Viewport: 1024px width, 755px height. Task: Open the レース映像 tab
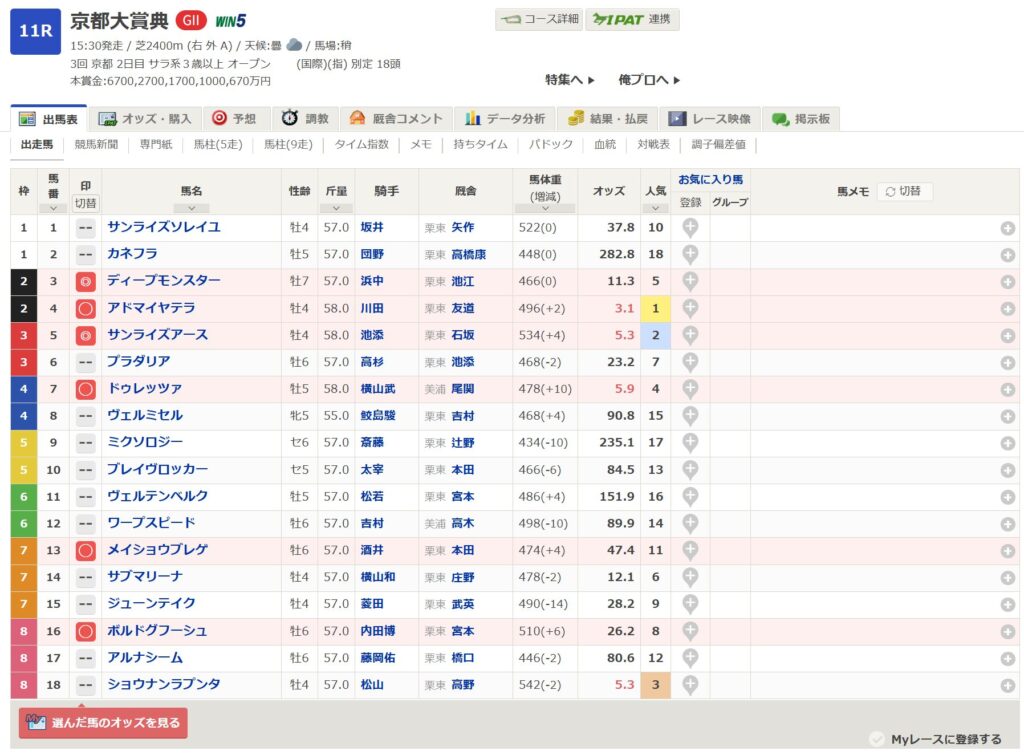click(x=710, y=118)
